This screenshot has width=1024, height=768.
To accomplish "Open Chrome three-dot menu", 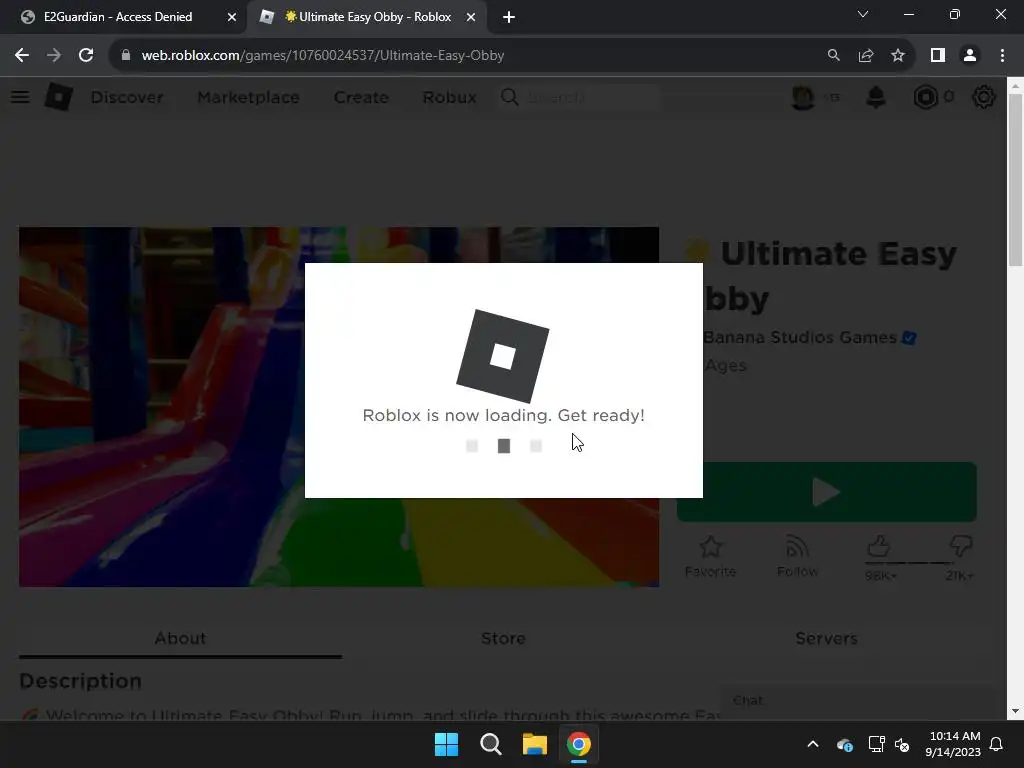I will pos(1002,56).
